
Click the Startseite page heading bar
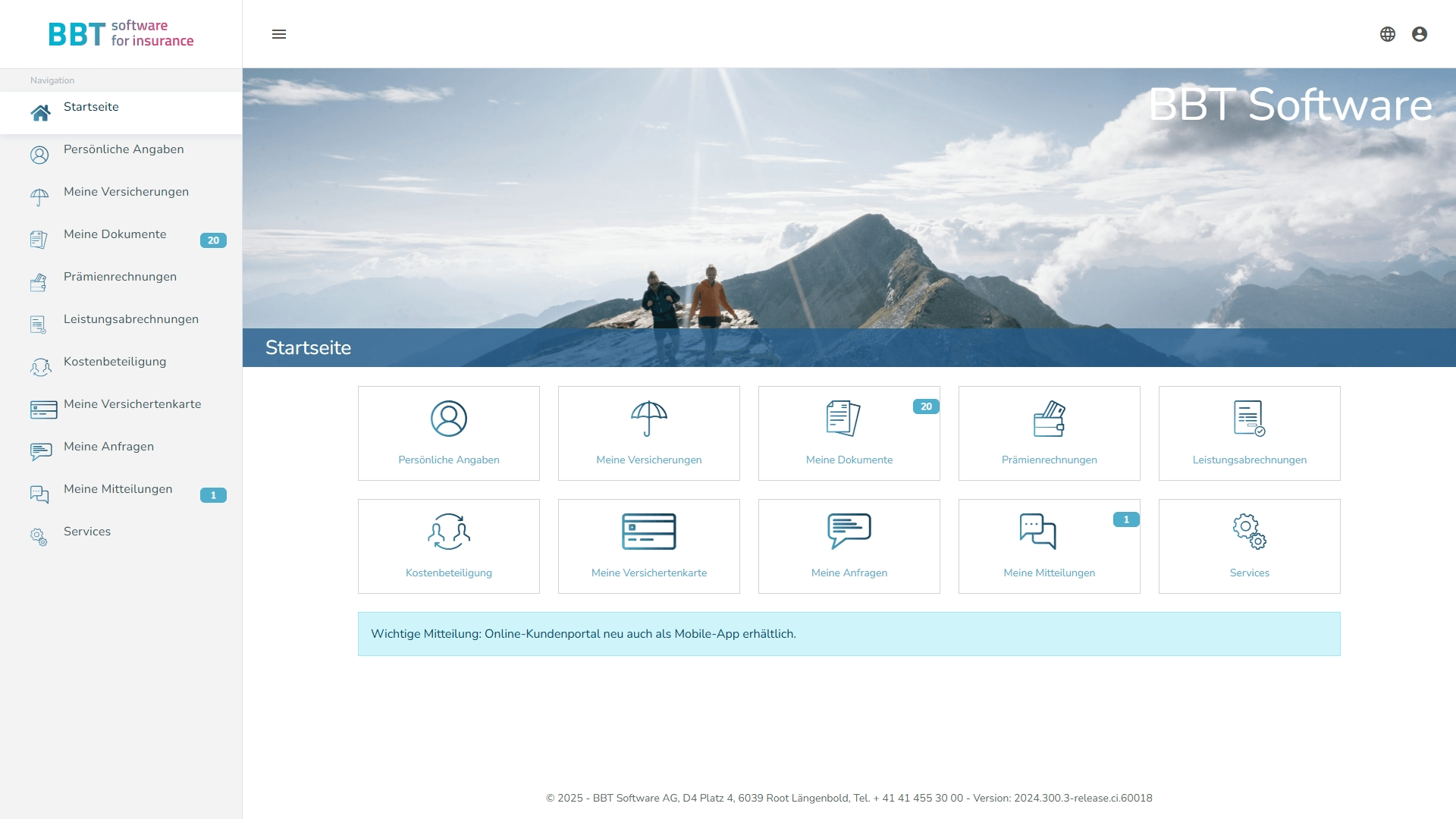(849, 347)
